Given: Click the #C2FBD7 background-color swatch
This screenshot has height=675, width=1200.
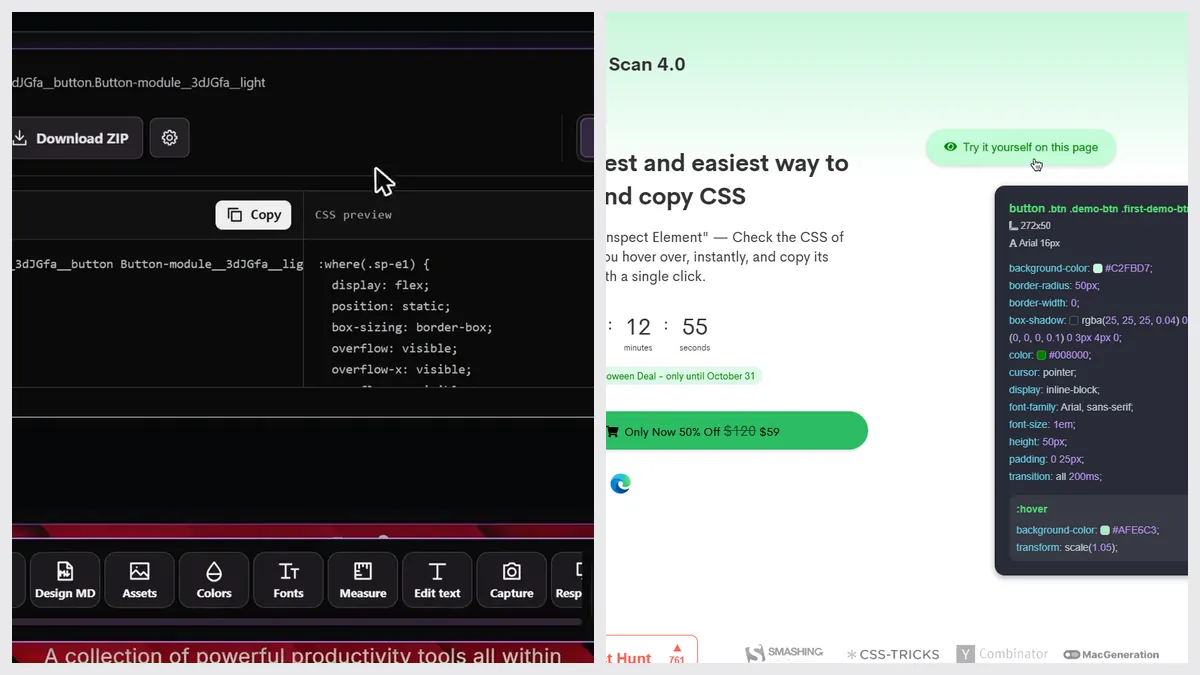Looking at the screenshot, I should click(1098, 268).
